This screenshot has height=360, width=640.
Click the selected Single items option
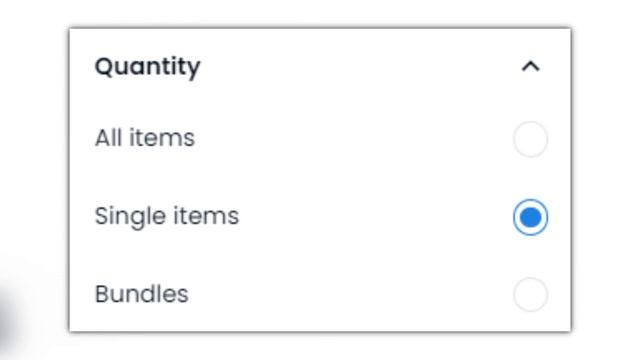point(530,217)
